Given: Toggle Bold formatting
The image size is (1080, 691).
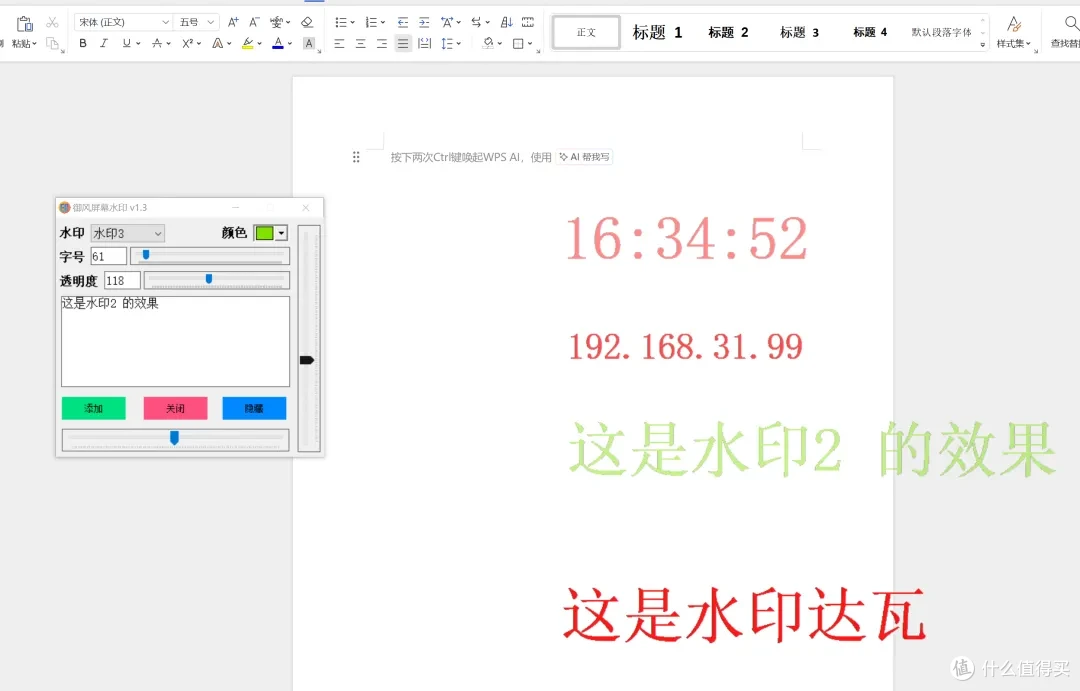Looking at the screenshot, I should coord(83,43).
